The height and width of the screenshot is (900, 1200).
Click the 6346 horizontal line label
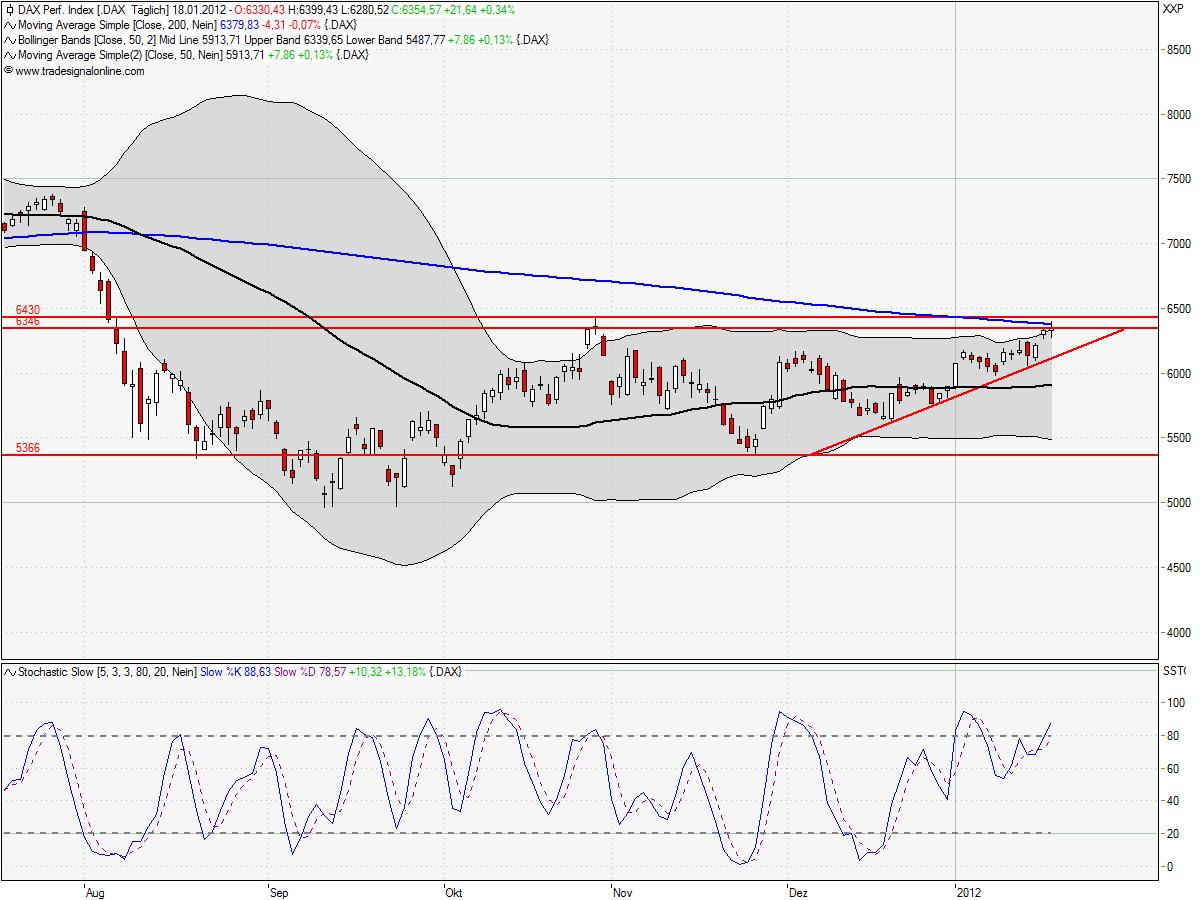click(27, 322)
